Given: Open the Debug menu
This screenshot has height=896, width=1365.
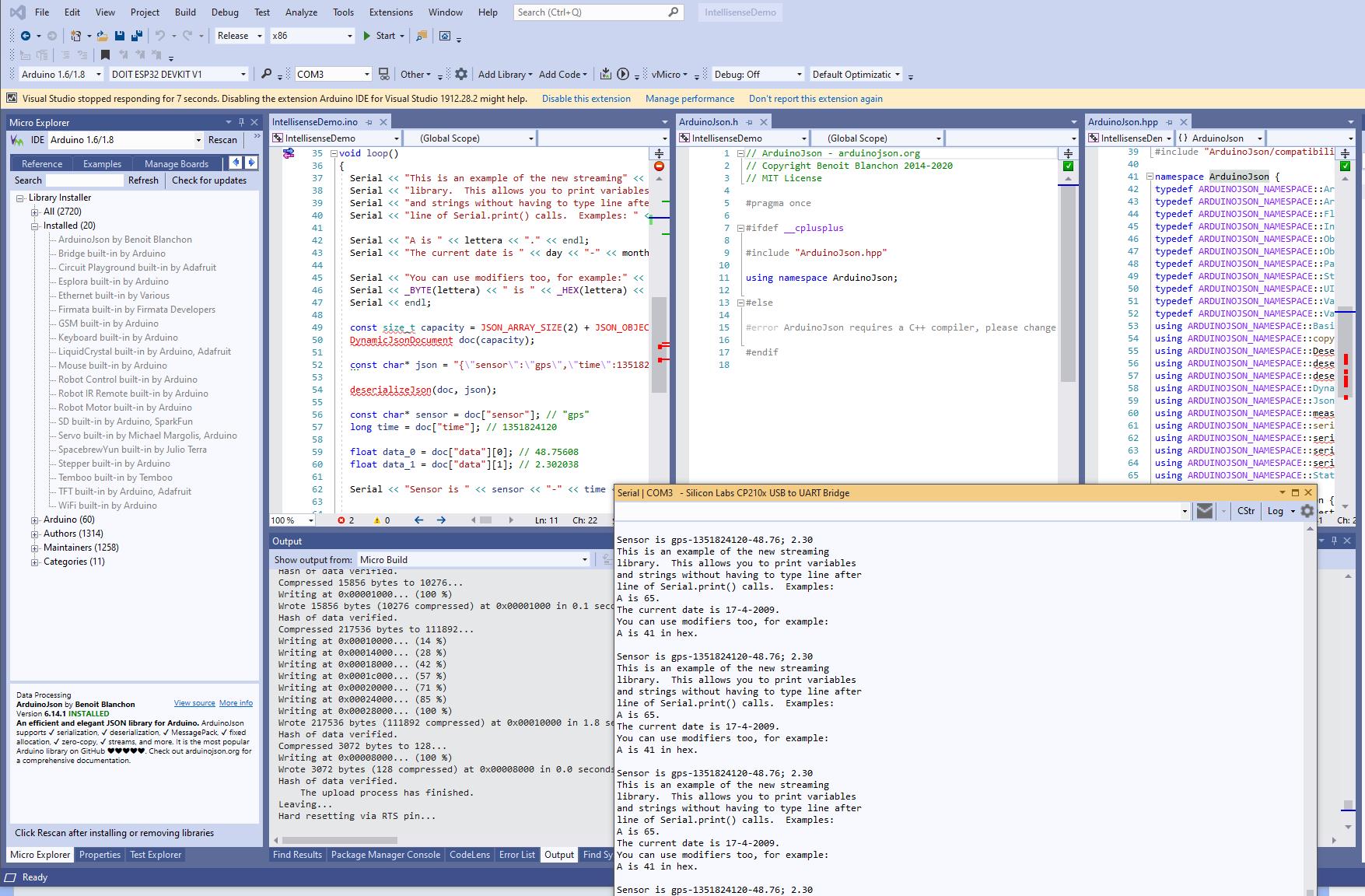Looking at the screenshot, I should [x=225, y=12].
